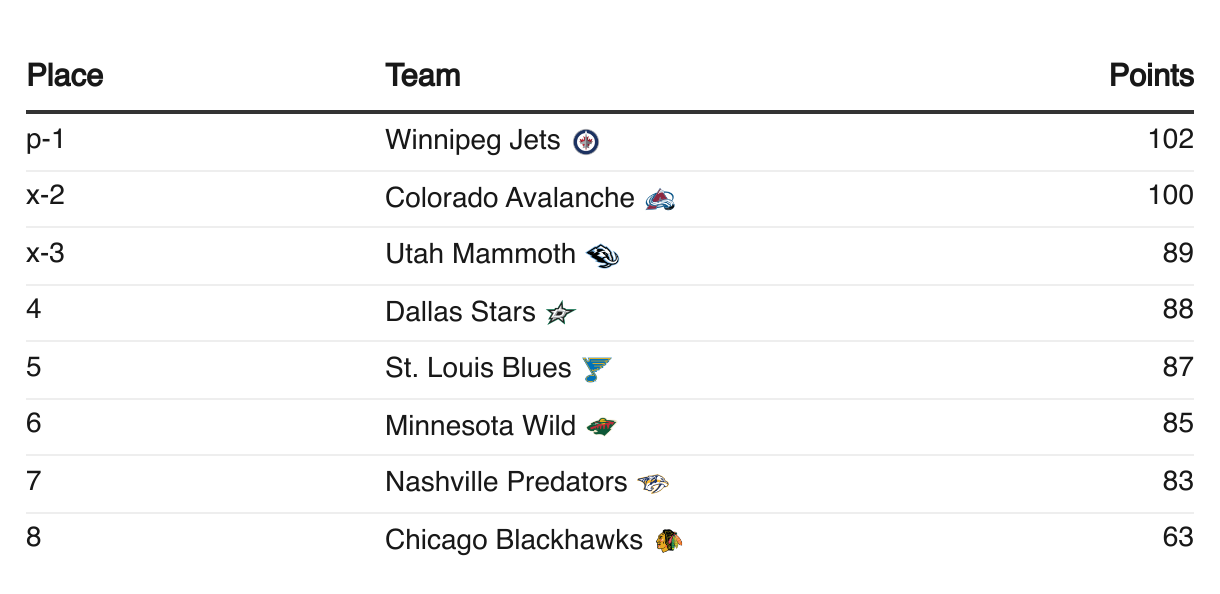Click the Winnipeg Jets logo icon
The height and width of the screenshot is (594, 1220).
pyautogui.click(x=586, y=143)
